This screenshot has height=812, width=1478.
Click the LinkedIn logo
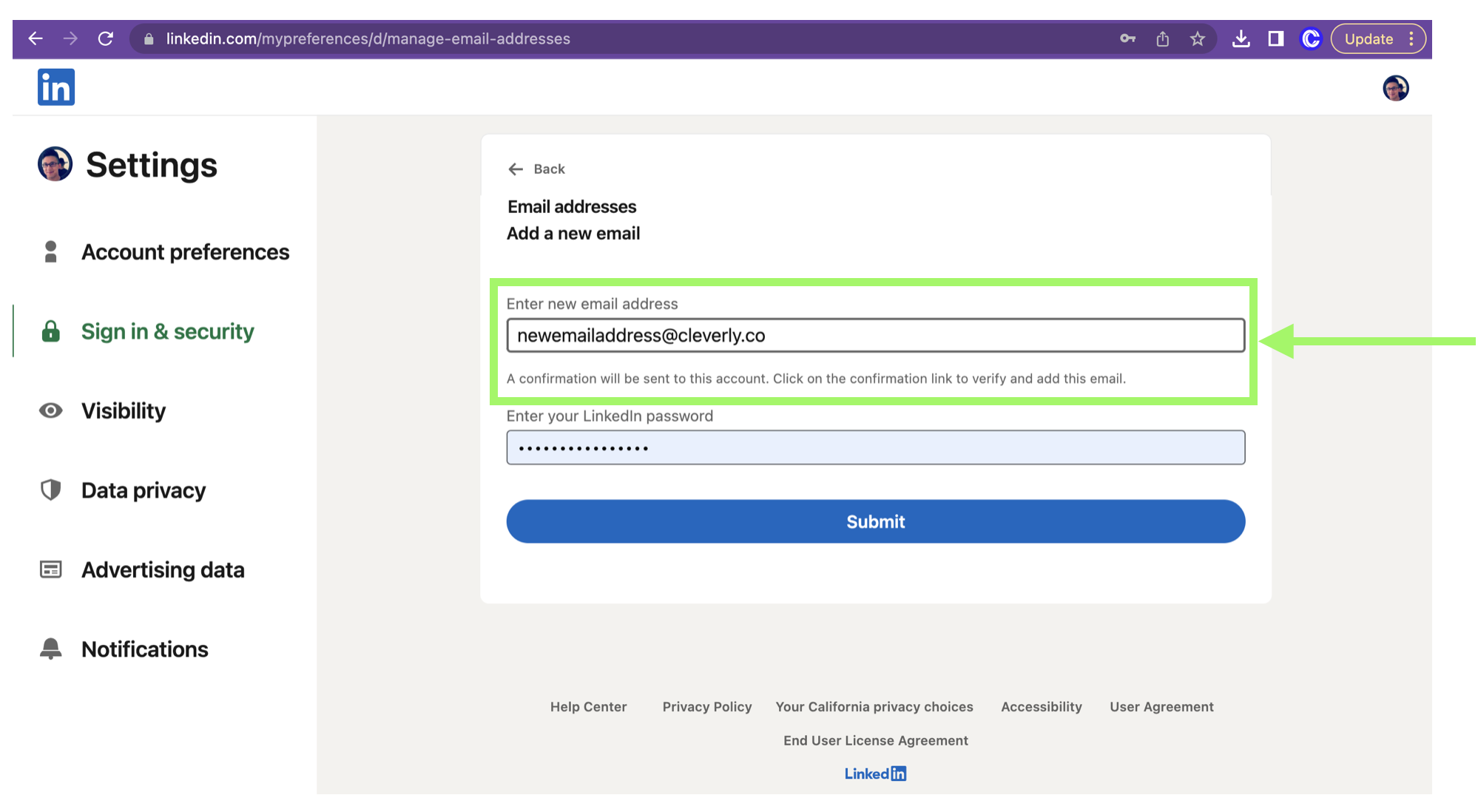(55, 87)
